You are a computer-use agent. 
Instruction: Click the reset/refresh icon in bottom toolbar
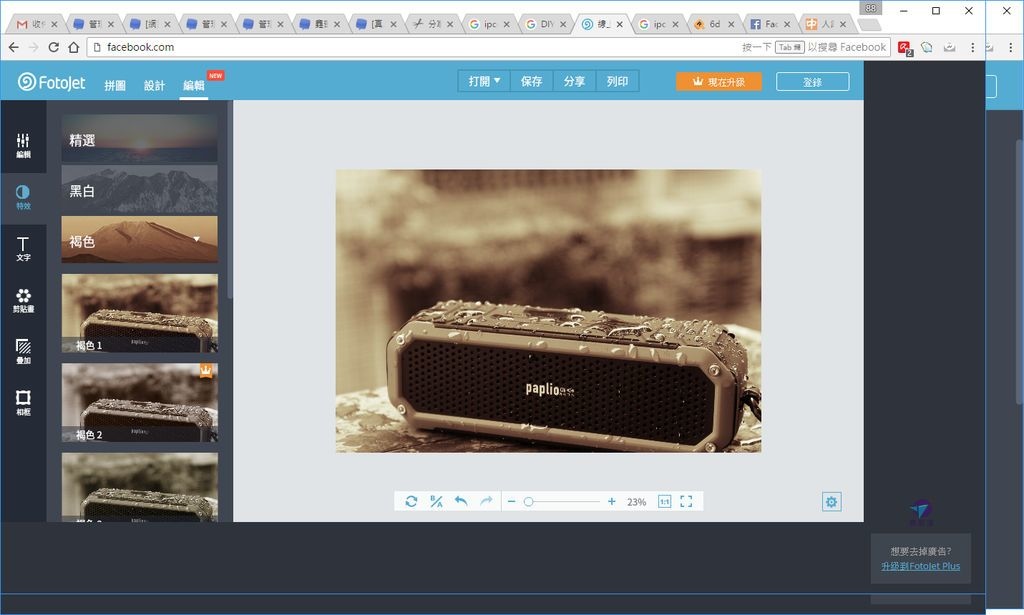411,501
